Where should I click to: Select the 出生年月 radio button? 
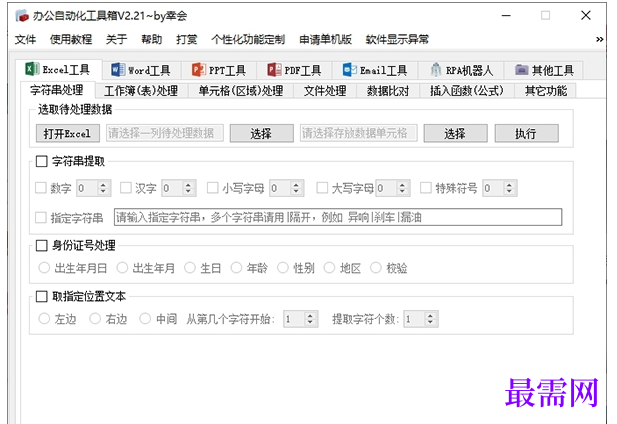coord(122,268)
